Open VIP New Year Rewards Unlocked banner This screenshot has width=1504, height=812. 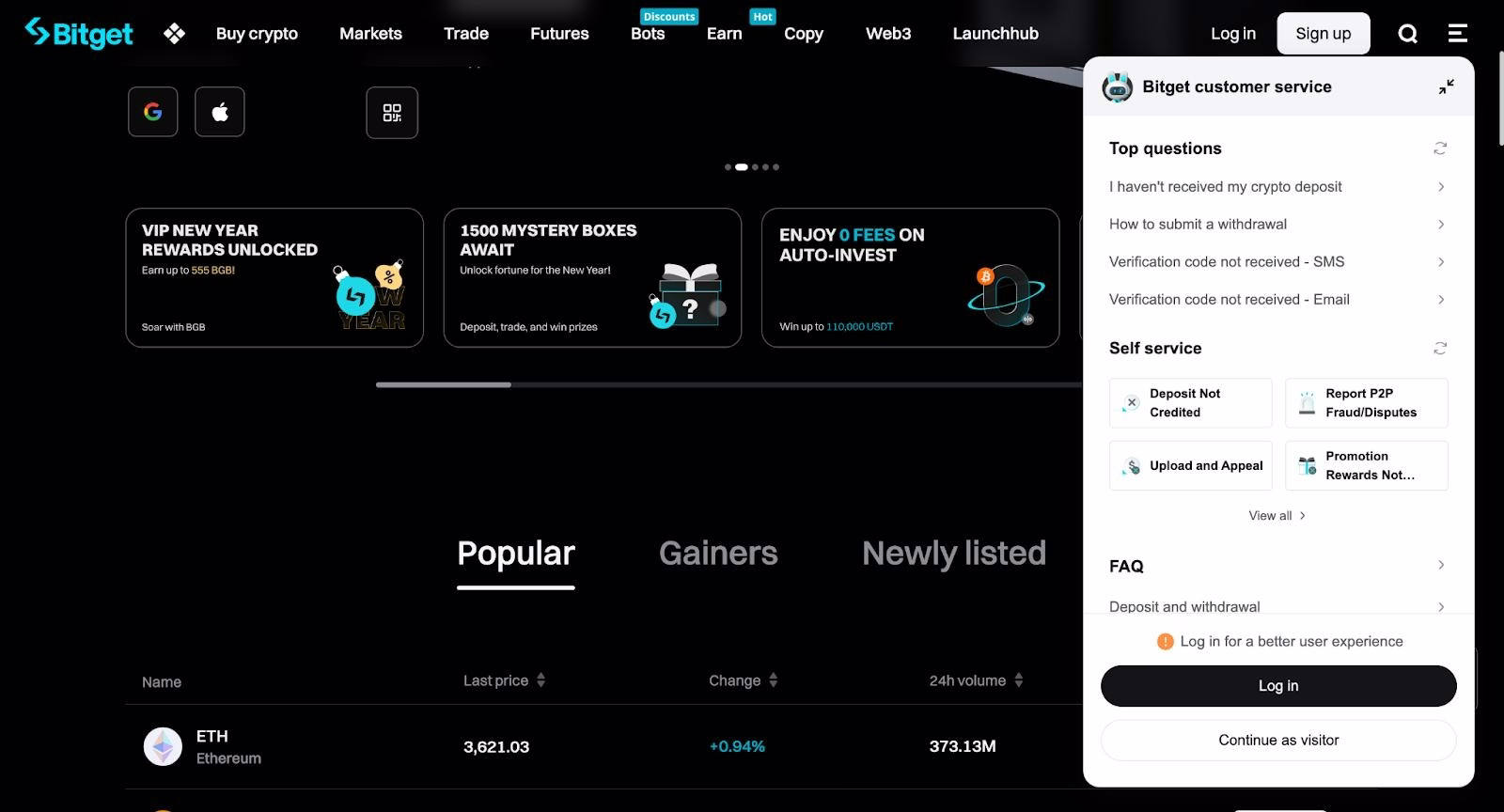coord(274,278)
